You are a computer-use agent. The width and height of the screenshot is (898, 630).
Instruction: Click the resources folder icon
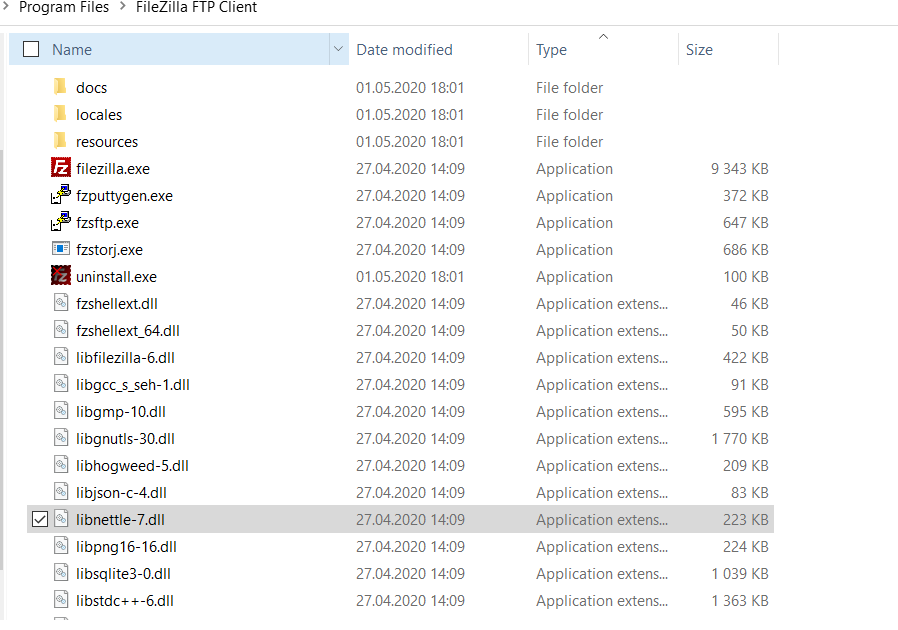pos(60,141)
